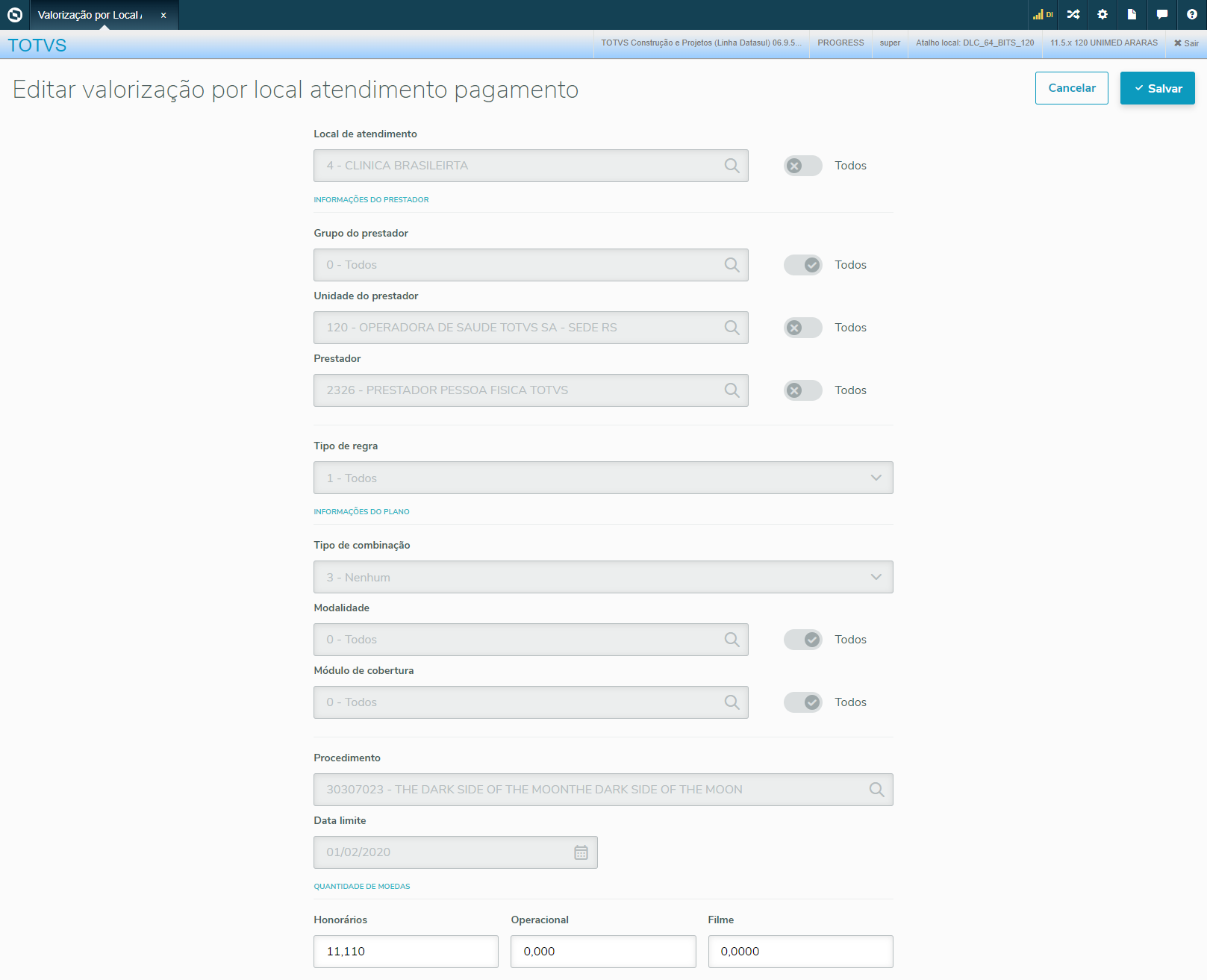
Task: Toggle Todos switch for Unidade do prestador
Action: tap(803, 328)
